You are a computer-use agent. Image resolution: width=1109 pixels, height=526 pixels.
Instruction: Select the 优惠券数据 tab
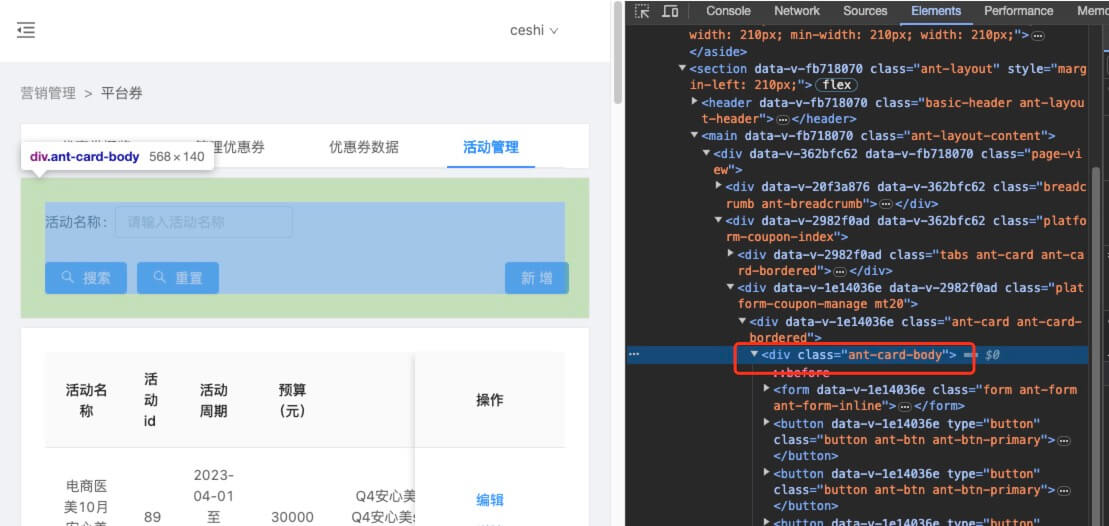364,147
